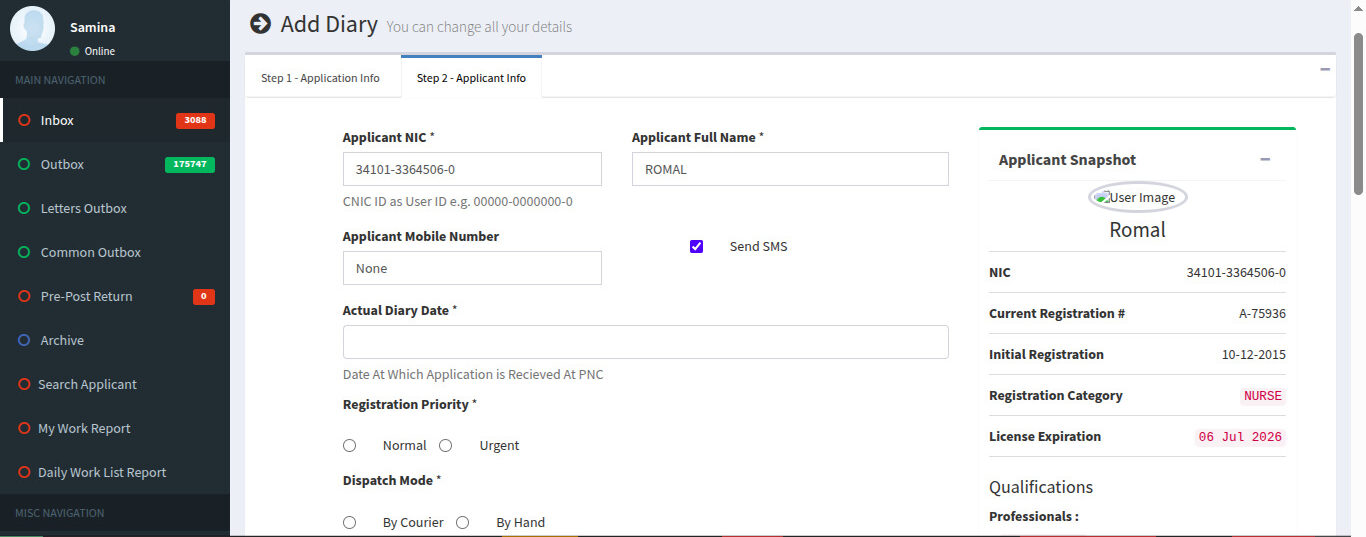The width and height of the screenshot is (1366, 537).
Task: Click the Archive circle icon
Action: [x=24, y=340]
